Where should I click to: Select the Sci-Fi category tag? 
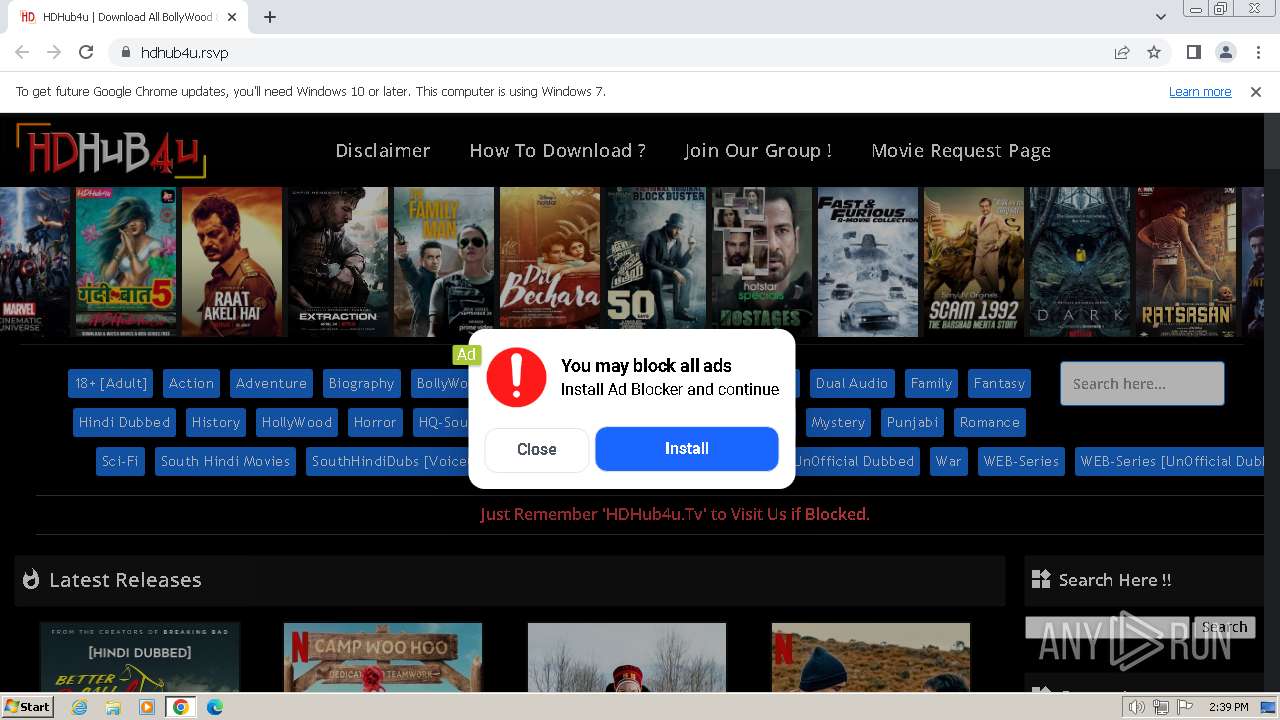click(x=120, y=461)
